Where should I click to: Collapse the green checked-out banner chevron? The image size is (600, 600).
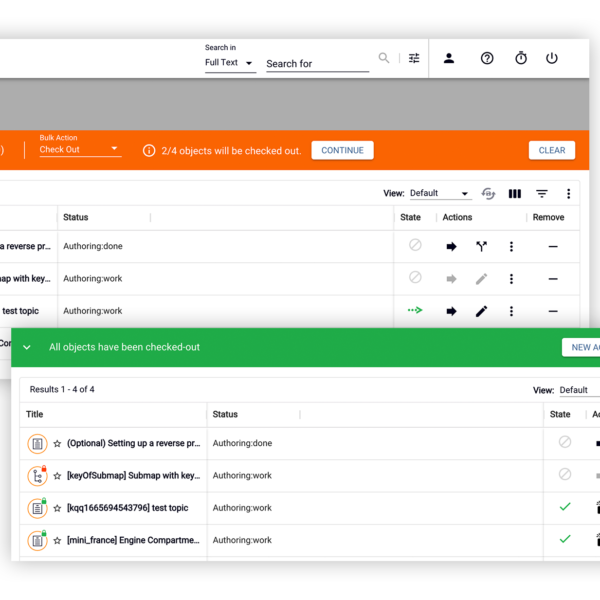pos(27,347)
